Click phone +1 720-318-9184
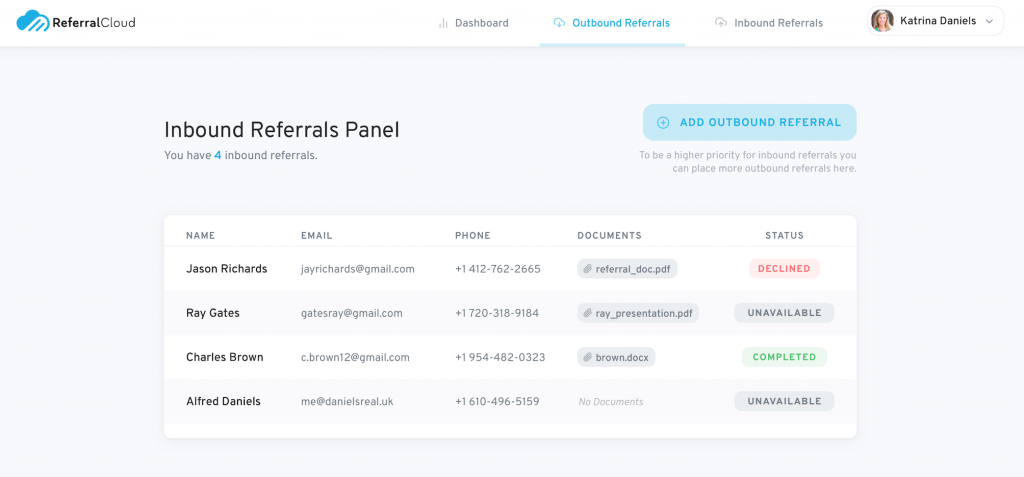Viewport: 1024px width, 477px height. (x=497, y=313)
